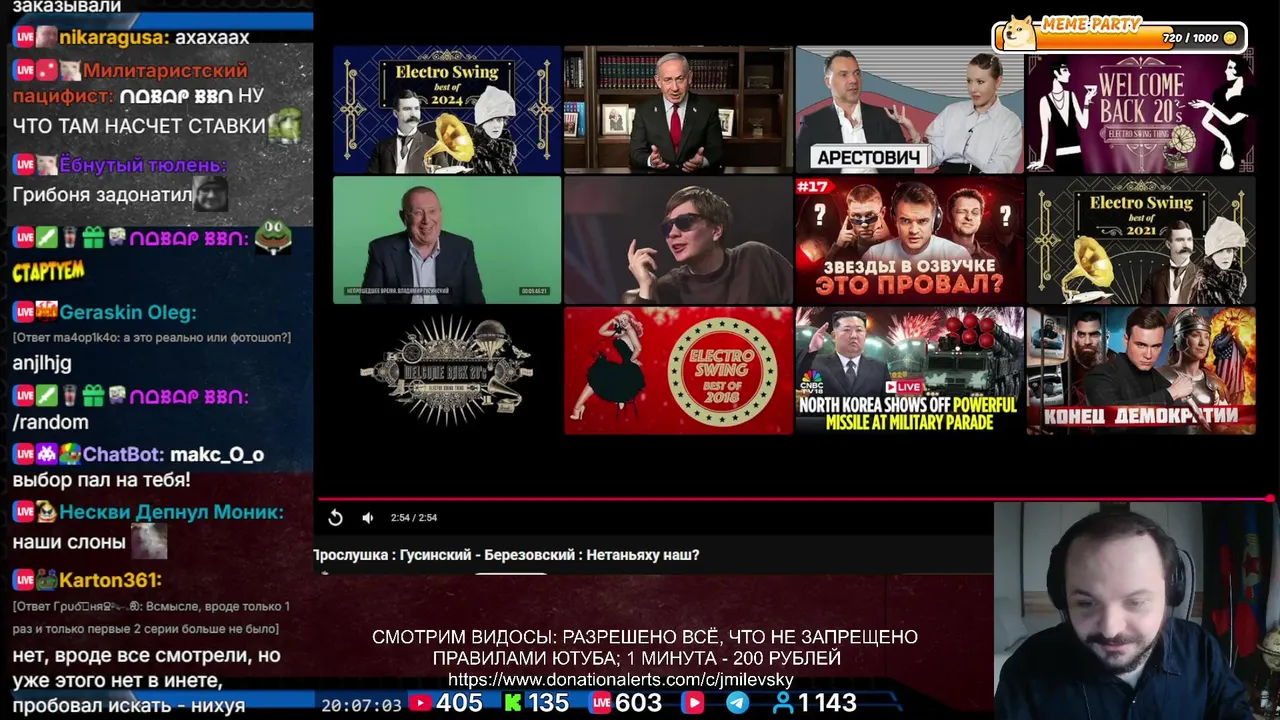This screenshot has height=720, width=1280.
Task: Click the emote after 'Грибоня задонатил'
Action: coord(210,194)
